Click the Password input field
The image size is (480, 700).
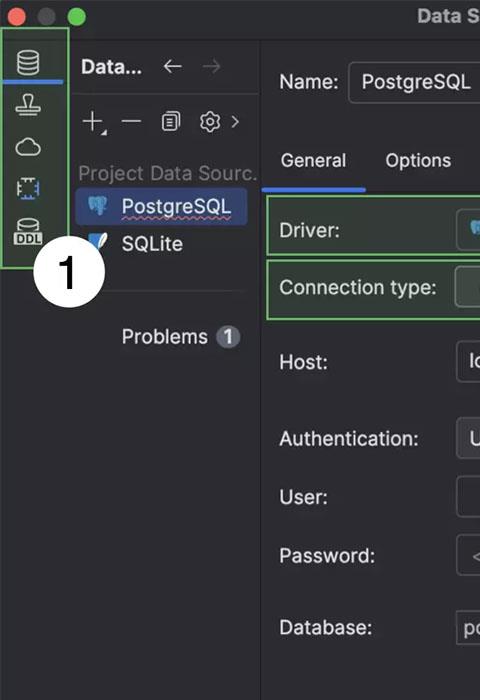point(468,555)
